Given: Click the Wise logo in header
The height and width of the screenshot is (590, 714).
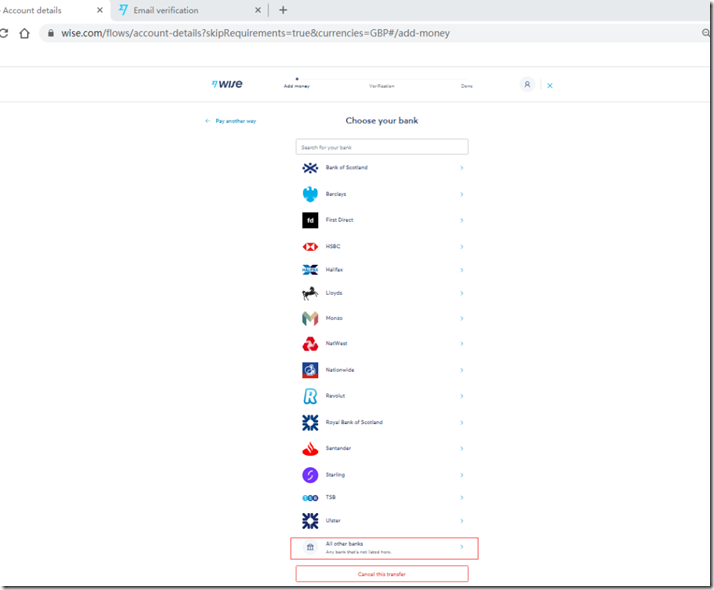Looking at the screenshot, I should pyautogui.click(x=227, y=85).
